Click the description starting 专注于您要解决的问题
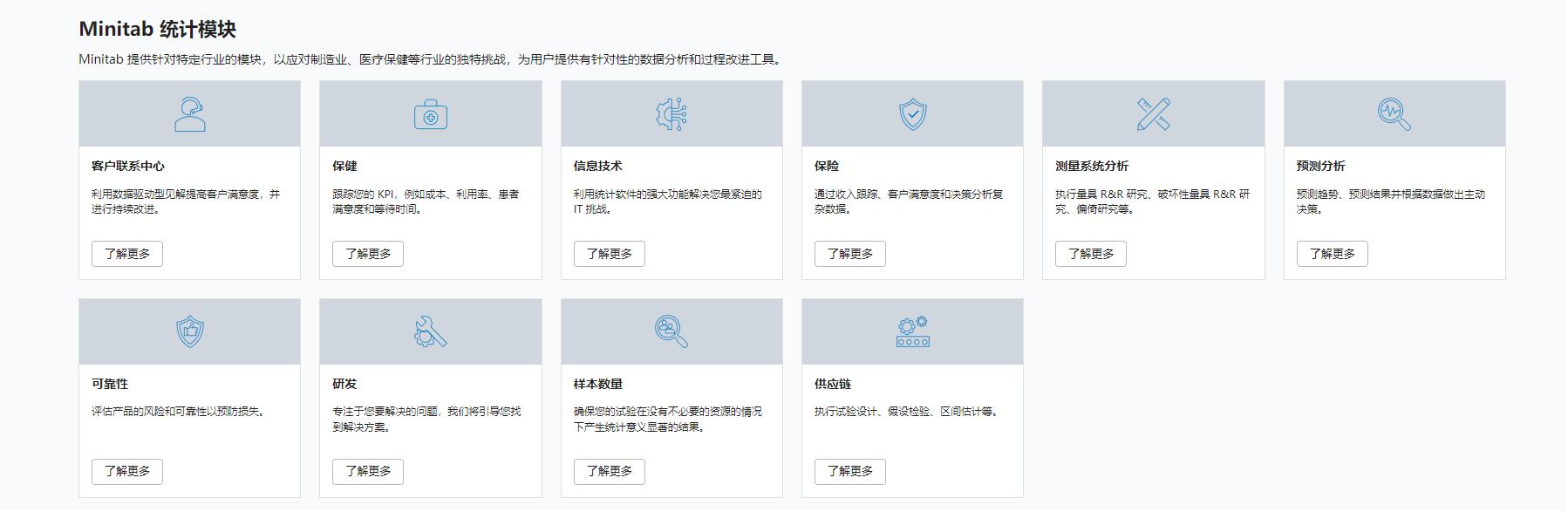Image resolution: width=1568 pixels, height=512 pixels. click(426, 420)
